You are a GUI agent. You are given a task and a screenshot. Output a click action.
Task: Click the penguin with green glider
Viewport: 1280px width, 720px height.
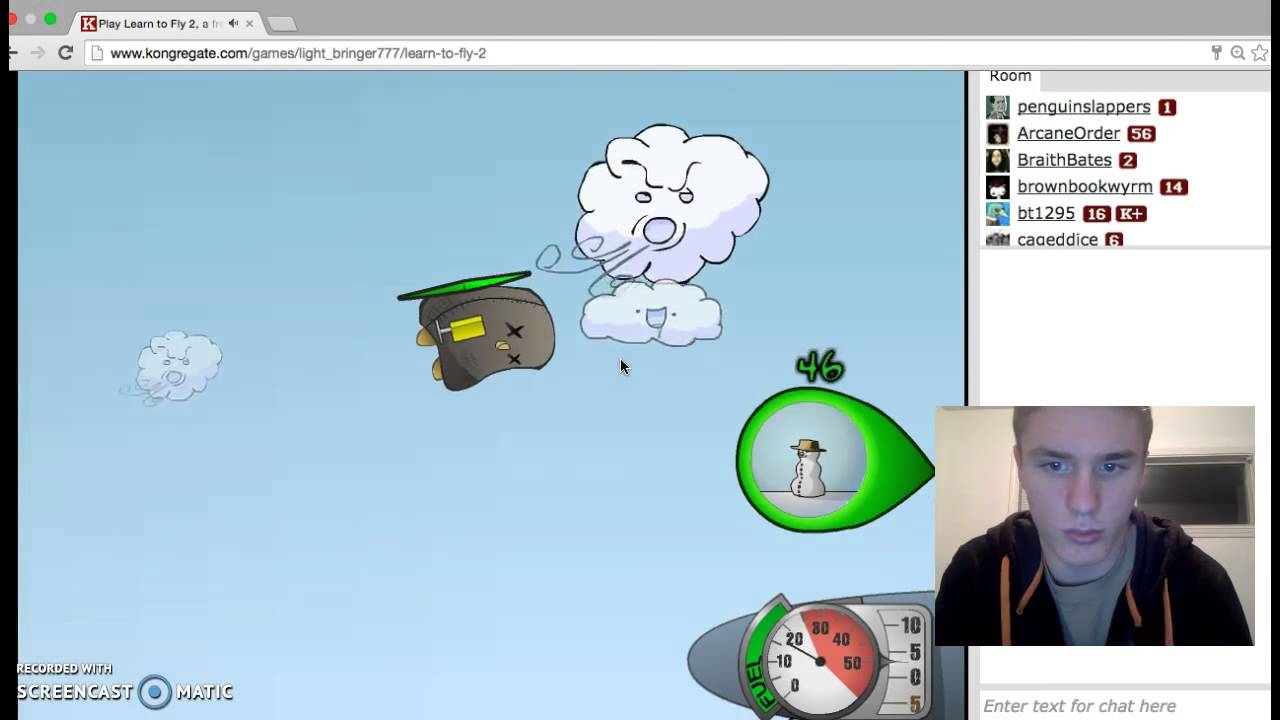click(478, 330)
